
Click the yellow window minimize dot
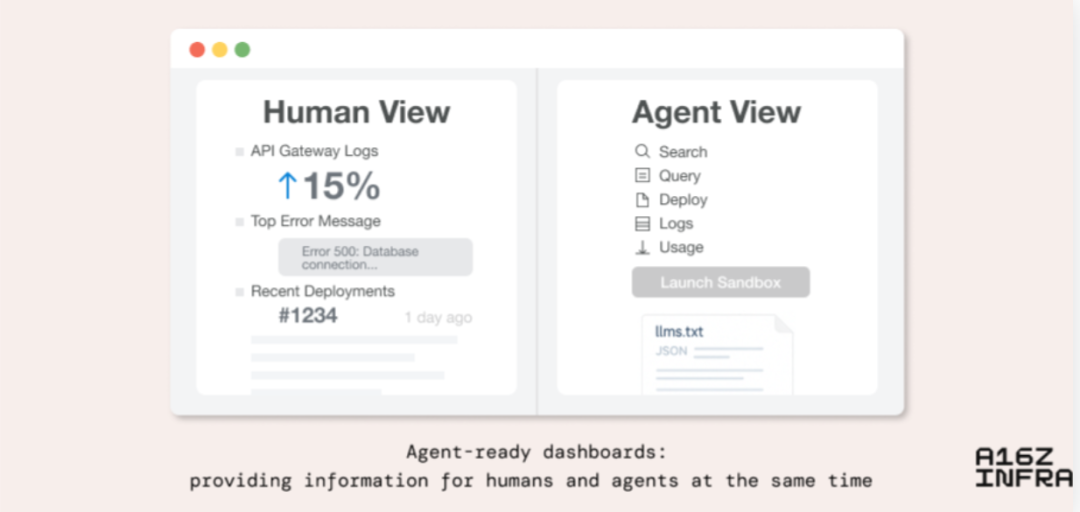pyautogui.click(x=220, y=50)
